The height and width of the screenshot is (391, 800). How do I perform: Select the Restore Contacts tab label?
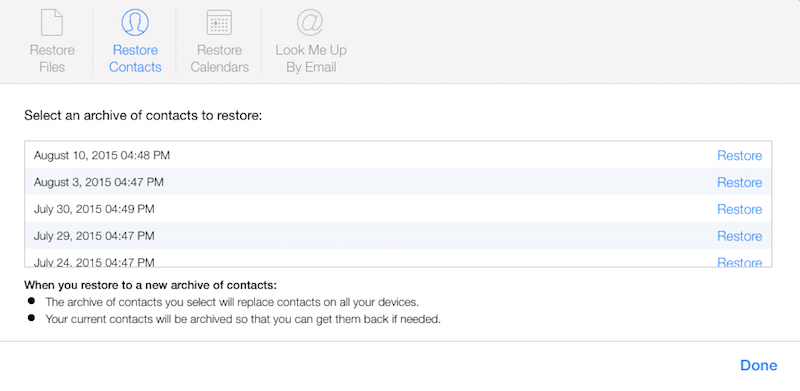pos(135,59)
